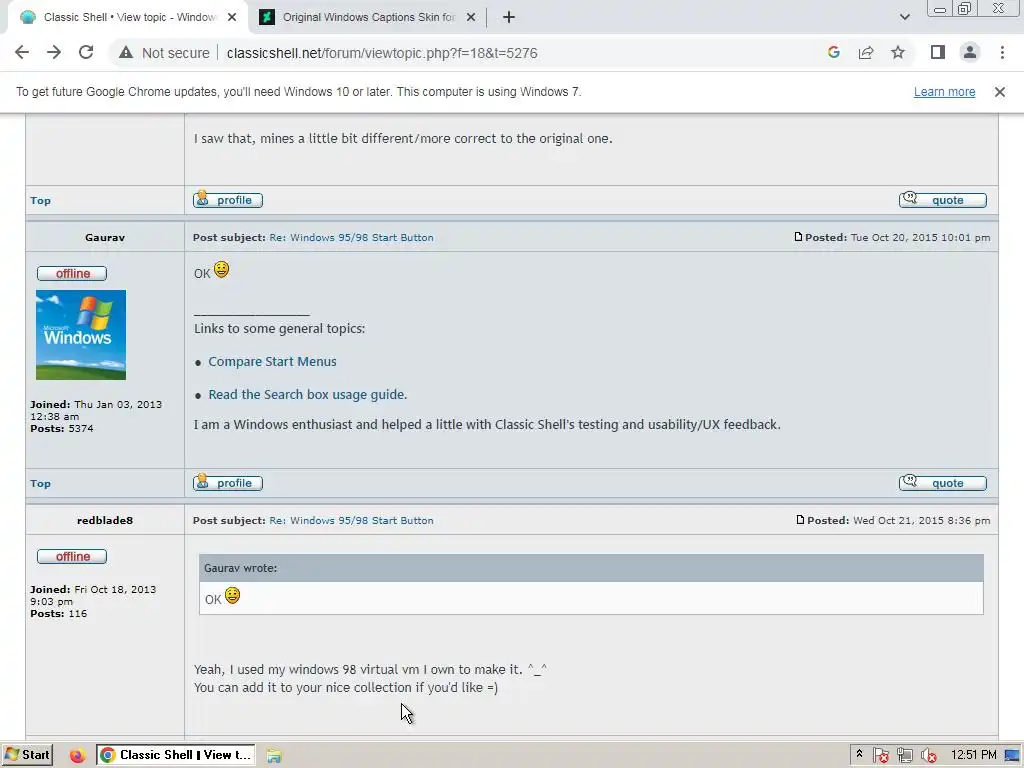Open the Compare Start Menus link
This screenshot has width=1024, height=768.
(272, 361)
